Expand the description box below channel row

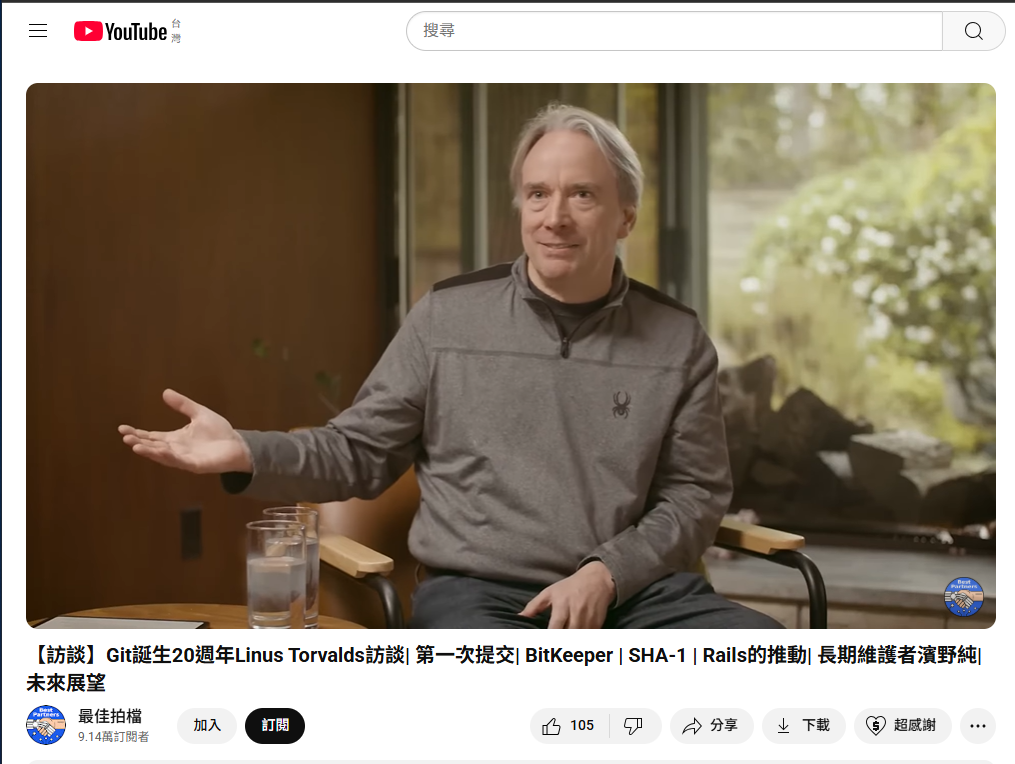point(511,762)
